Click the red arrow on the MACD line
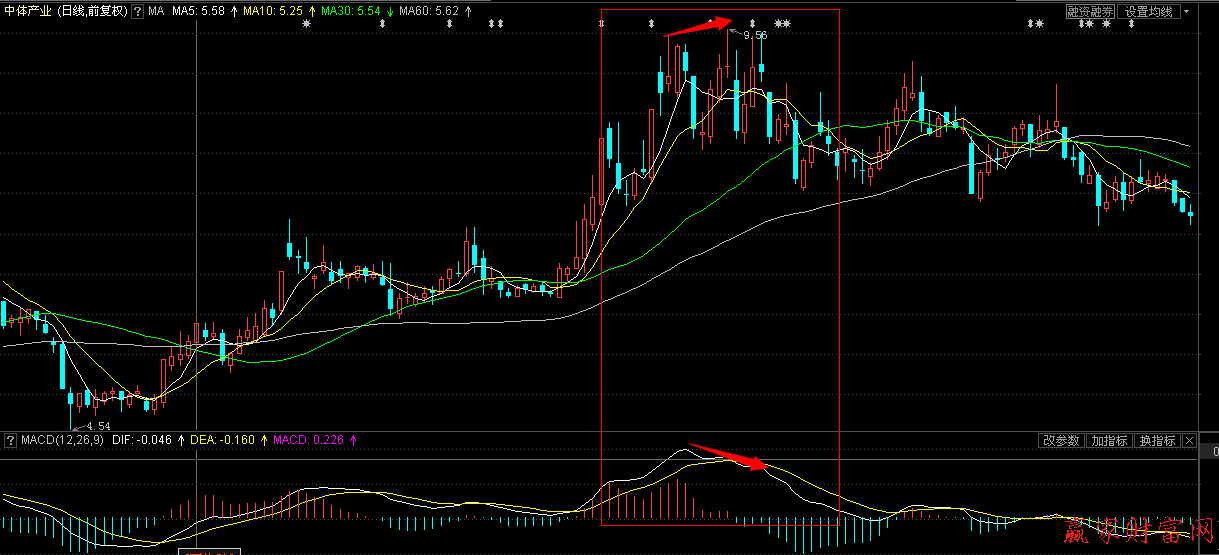Screen dimensions: 1219x555 pos(728,456)
